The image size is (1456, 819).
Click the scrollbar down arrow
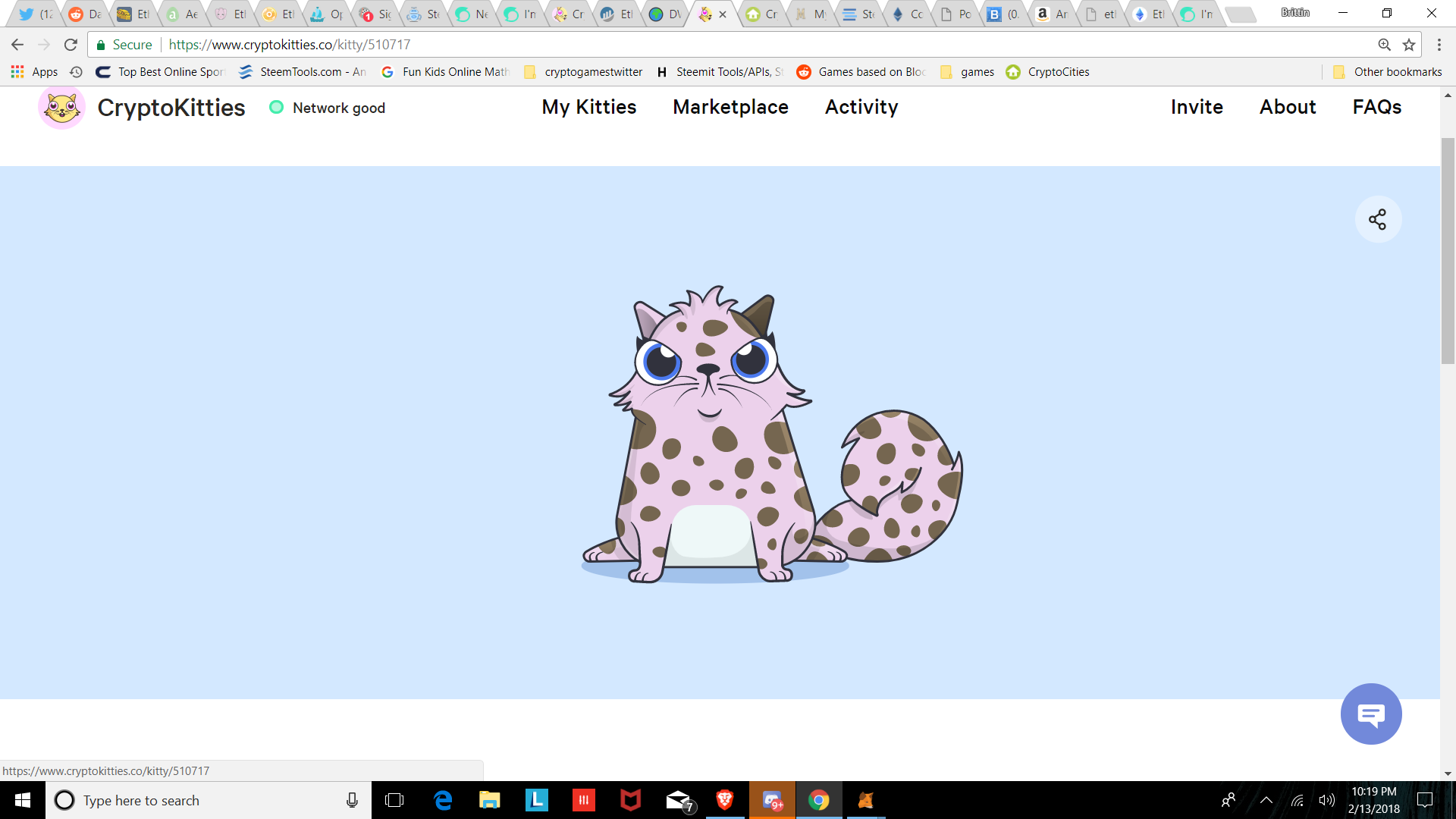click(1448, 774)
